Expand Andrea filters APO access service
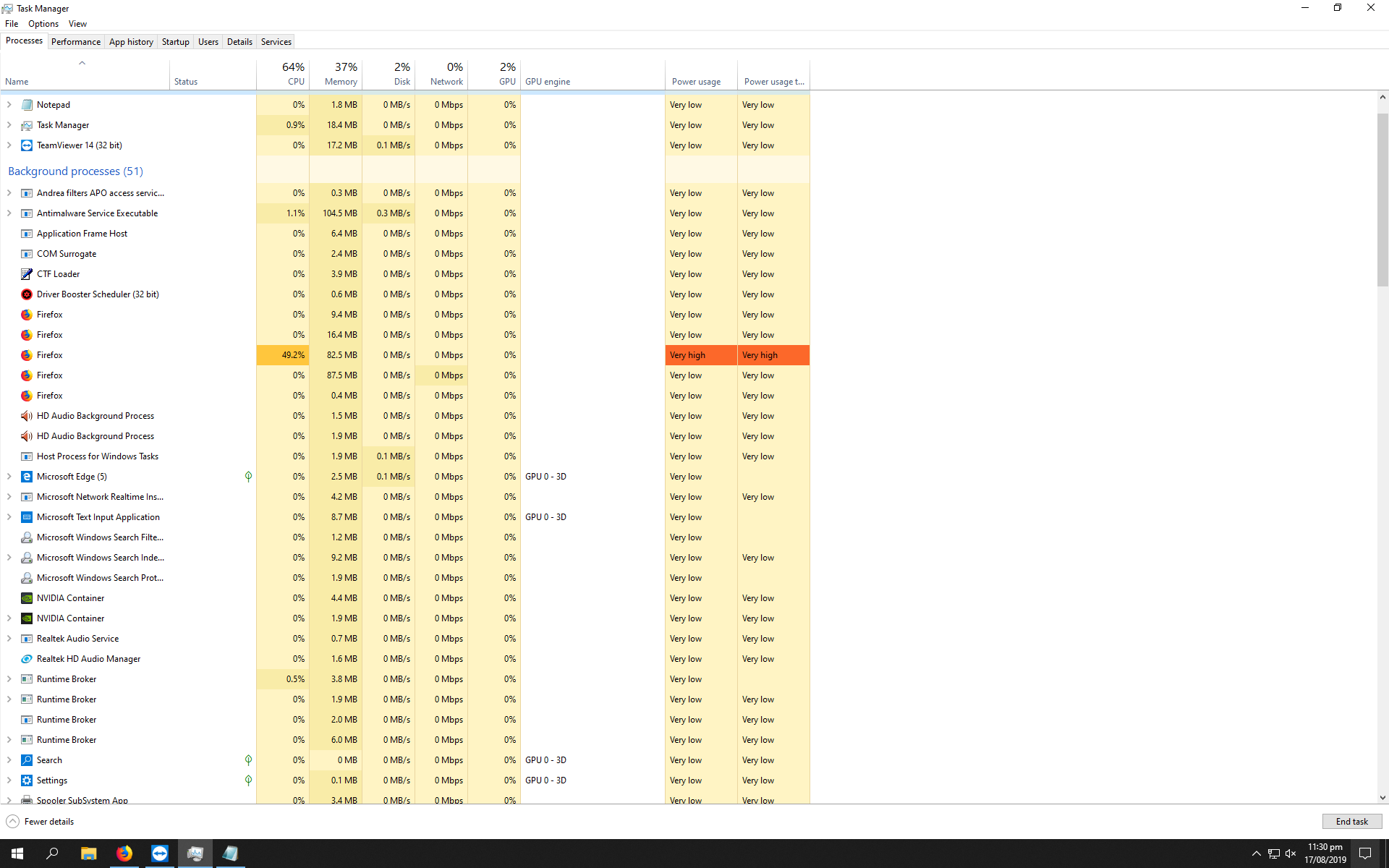Image resolution: width=1389 pixels, height=868 pixels. click(x=9, y=193)
